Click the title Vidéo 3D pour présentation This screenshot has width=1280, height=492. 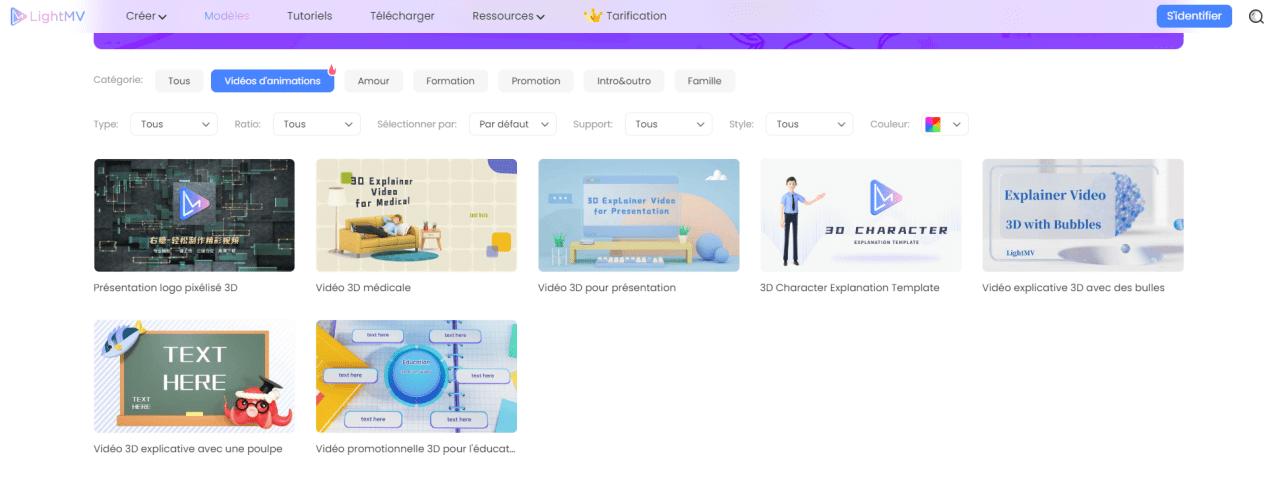pyautogui.click(x=607, y=288)
